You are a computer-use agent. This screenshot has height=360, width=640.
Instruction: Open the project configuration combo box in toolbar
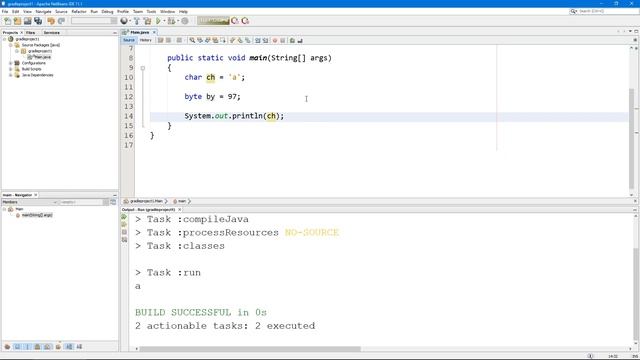(94, 21)
